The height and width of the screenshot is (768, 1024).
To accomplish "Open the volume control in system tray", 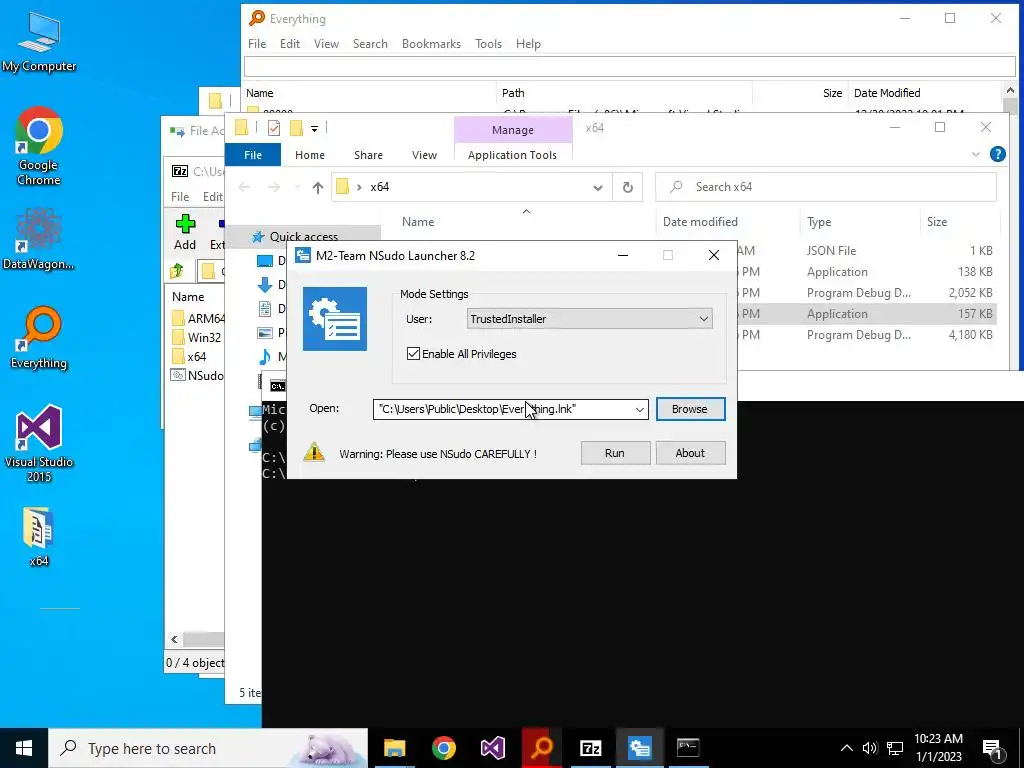I will click(869, 748).
